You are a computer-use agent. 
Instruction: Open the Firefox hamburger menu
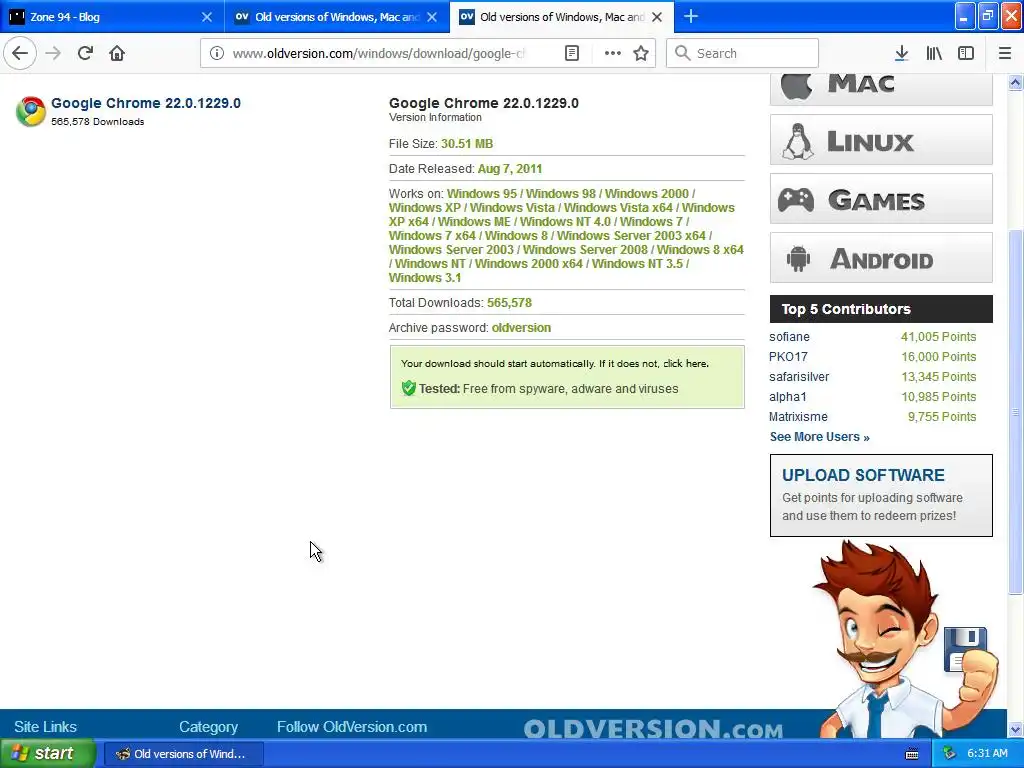(x=1005, y=53)
